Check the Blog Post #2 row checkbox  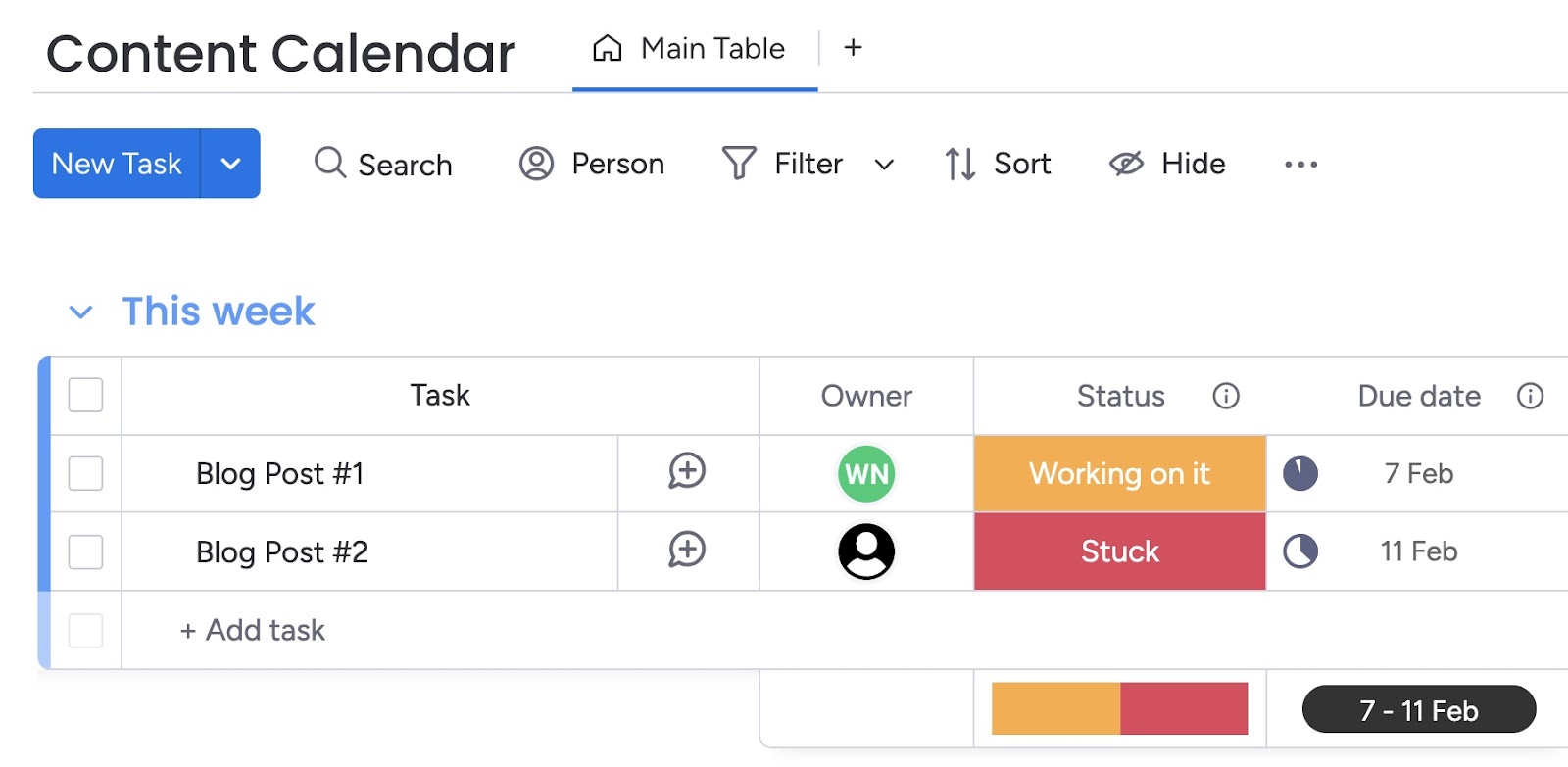85,551
